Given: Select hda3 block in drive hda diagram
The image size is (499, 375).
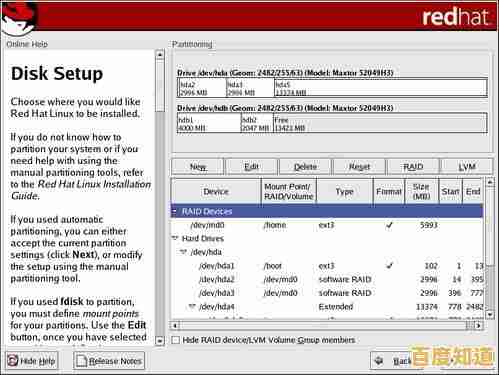Looking at the screenshot, I should (x=250, y=88).
